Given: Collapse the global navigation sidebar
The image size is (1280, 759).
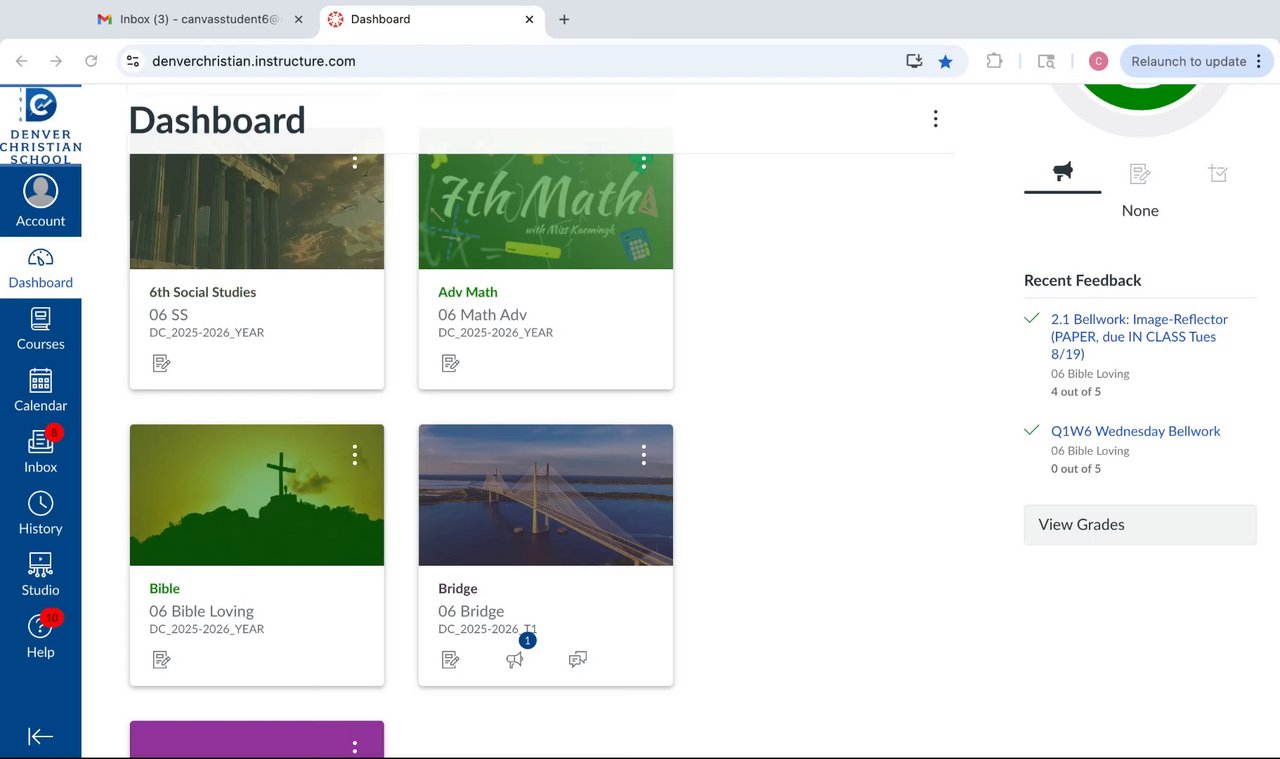Looking at the screenshot, I should click(40, 737).
